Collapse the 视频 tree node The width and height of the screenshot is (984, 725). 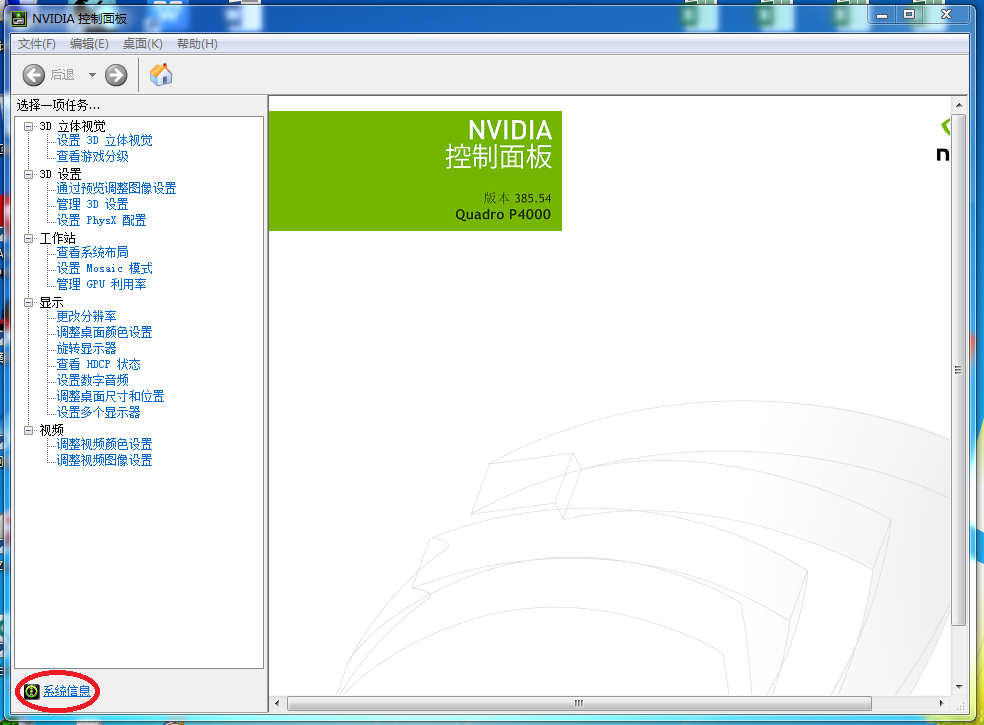(x=28, y=430)
